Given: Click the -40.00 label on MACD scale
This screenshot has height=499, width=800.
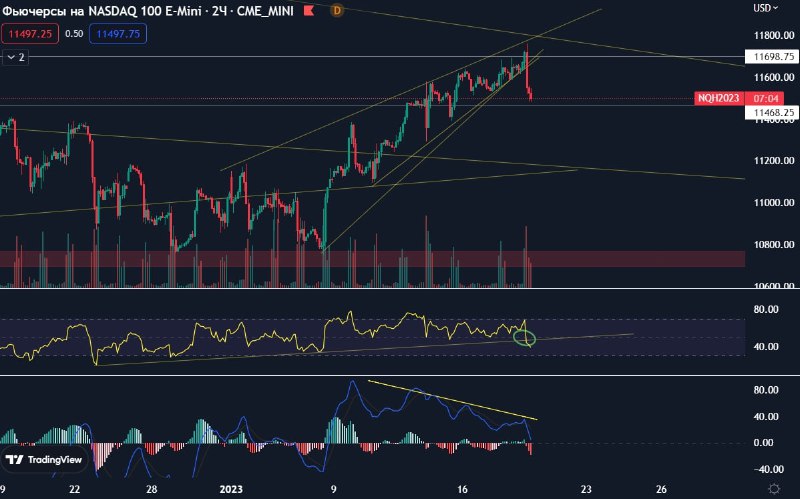Looking at the screenshot, I should pyautogui.click(x=768, y=469).
